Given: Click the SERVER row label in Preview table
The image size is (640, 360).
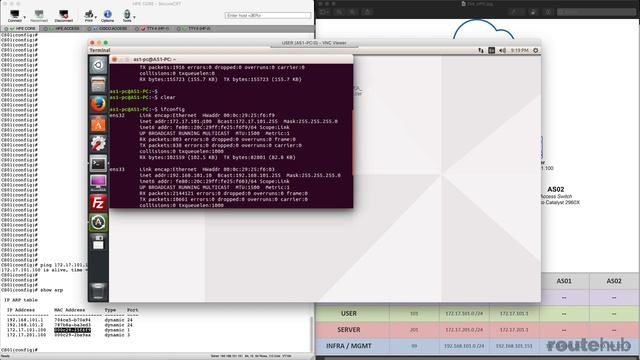Looking at the screenshot, I should 349,330.
